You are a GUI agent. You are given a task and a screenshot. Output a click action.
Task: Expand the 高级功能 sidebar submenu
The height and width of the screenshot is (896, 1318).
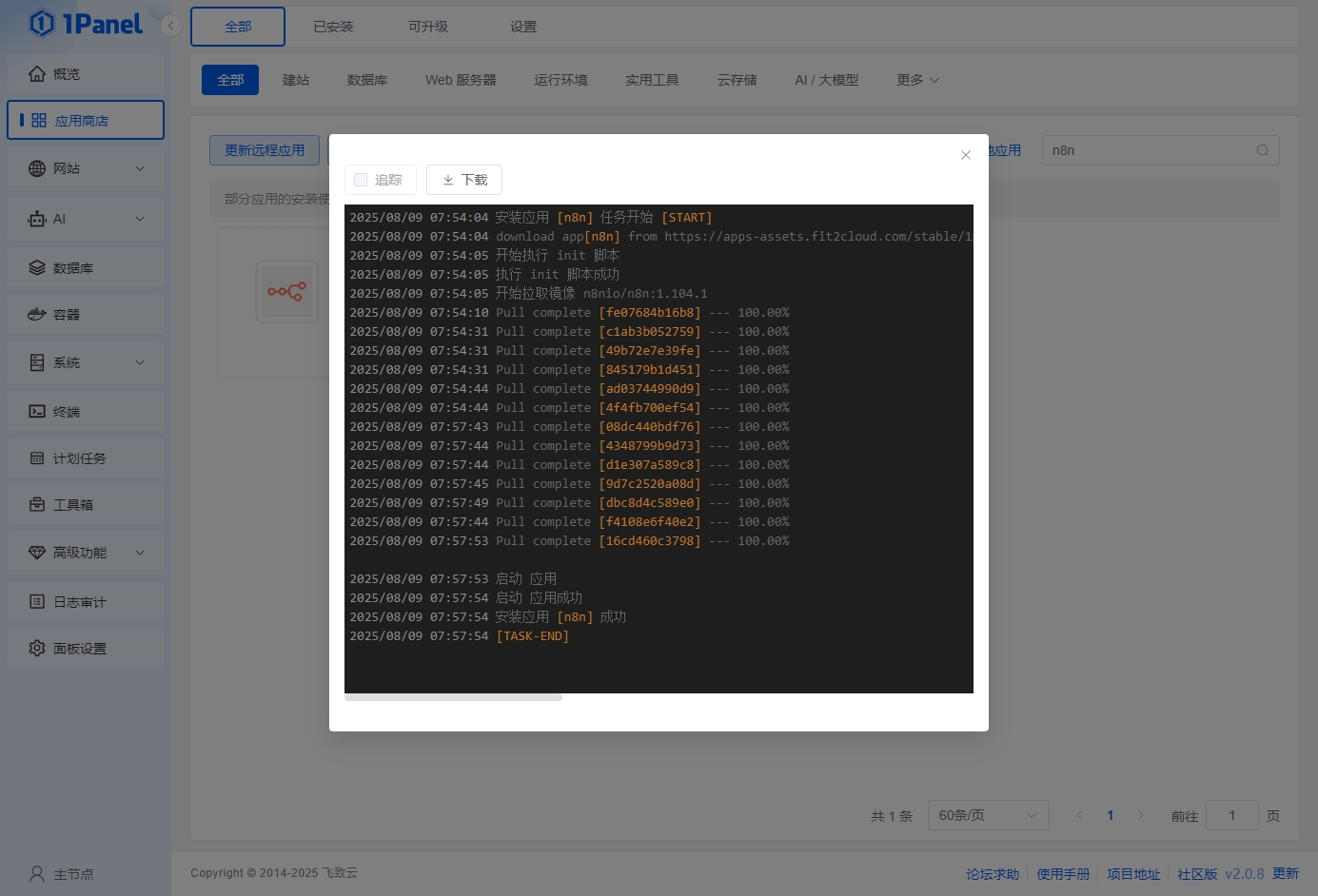click(140, 552)
